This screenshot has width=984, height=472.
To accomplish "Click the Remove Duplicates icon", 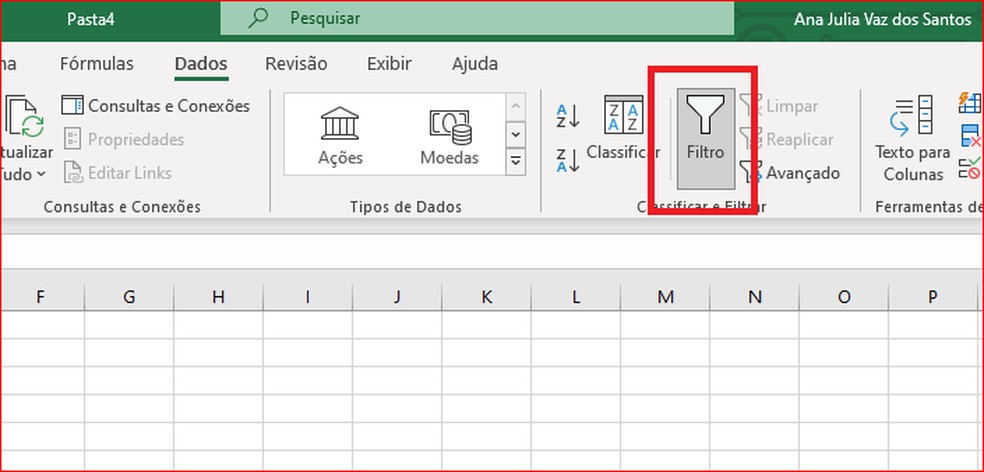I will coord(971,136).
